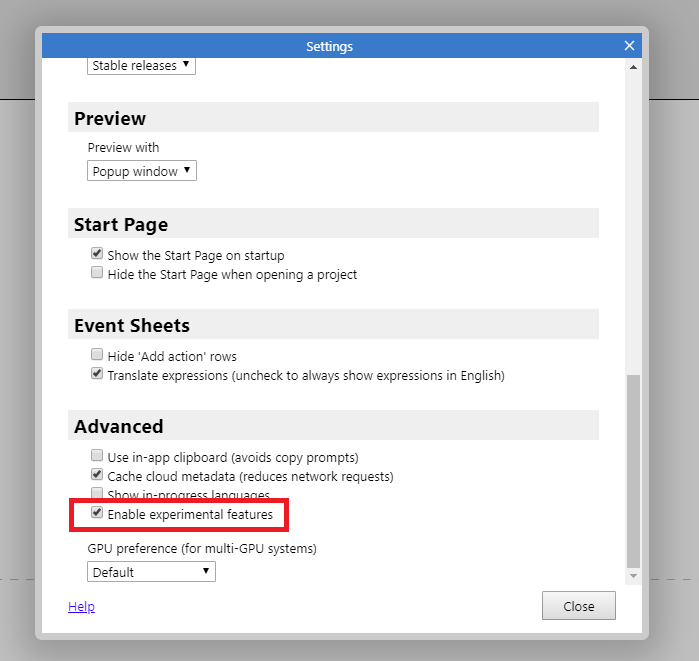
Task: Click the Close button
Action: tap(579, 606)
